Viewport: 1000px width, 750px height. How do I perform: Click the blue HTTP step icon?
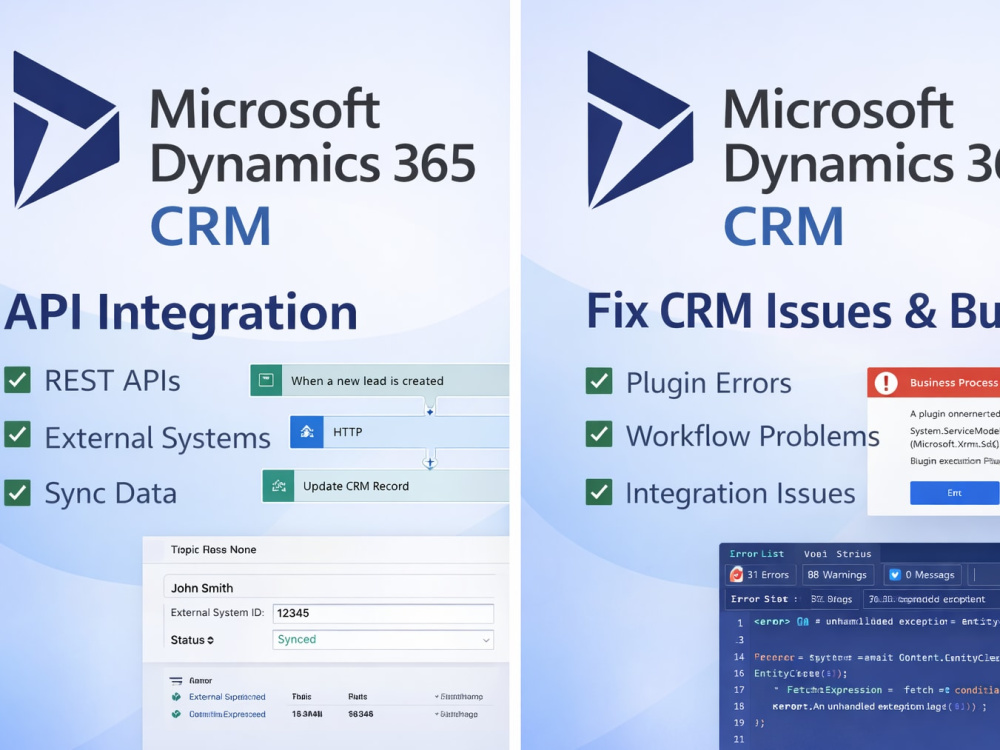coord(307,432)
